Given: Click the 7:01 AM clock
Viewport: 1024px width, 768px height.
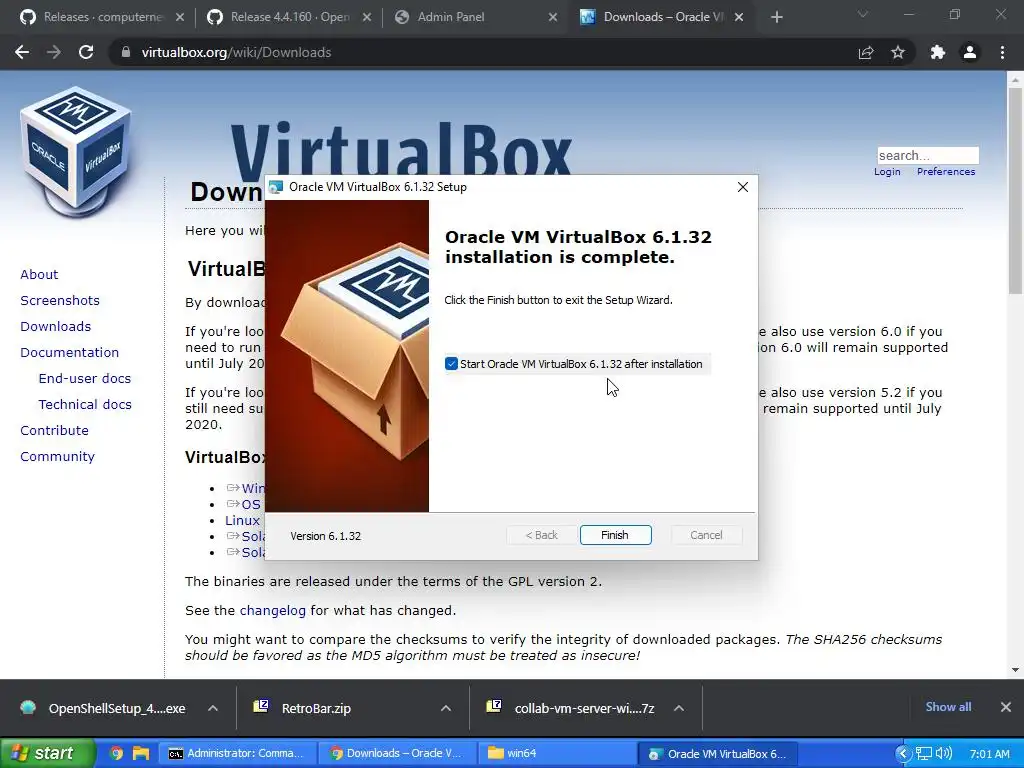Looking at the screenshot, I should 989,754.
